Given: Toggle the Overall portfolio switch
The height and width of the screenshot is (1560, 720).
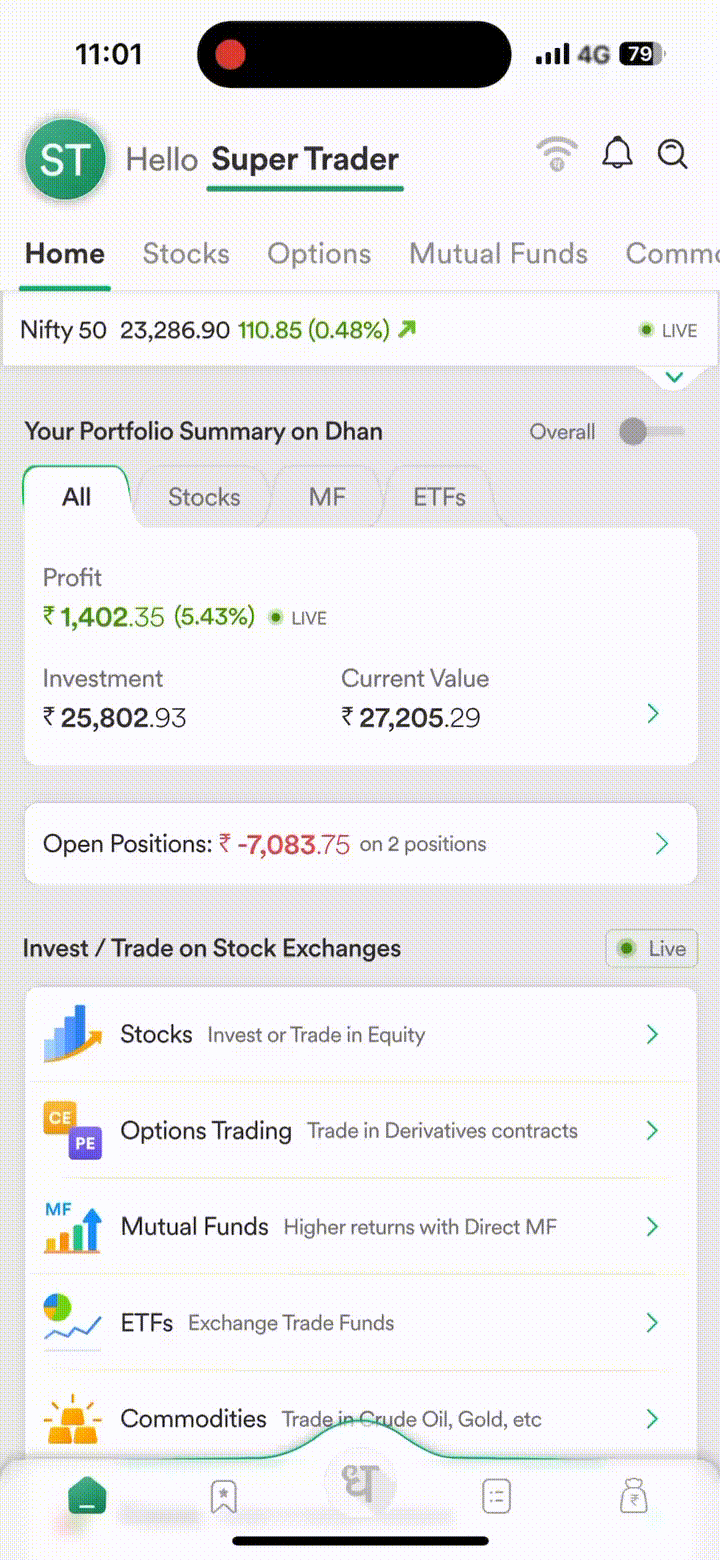Looking at the screenshot, I should 651,432.
